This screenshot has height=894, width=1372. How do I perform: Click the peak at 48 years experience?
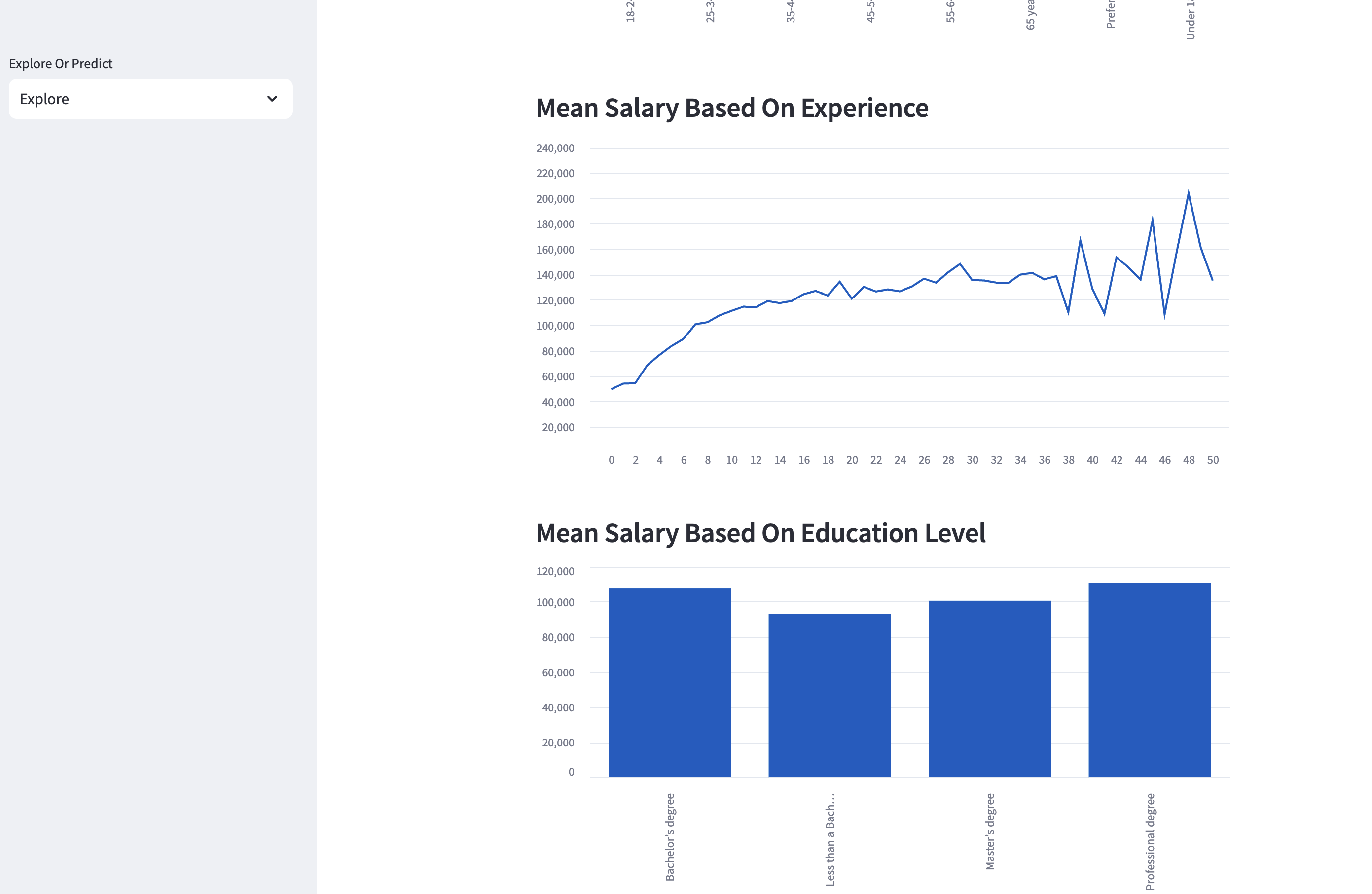[1188, 192]
